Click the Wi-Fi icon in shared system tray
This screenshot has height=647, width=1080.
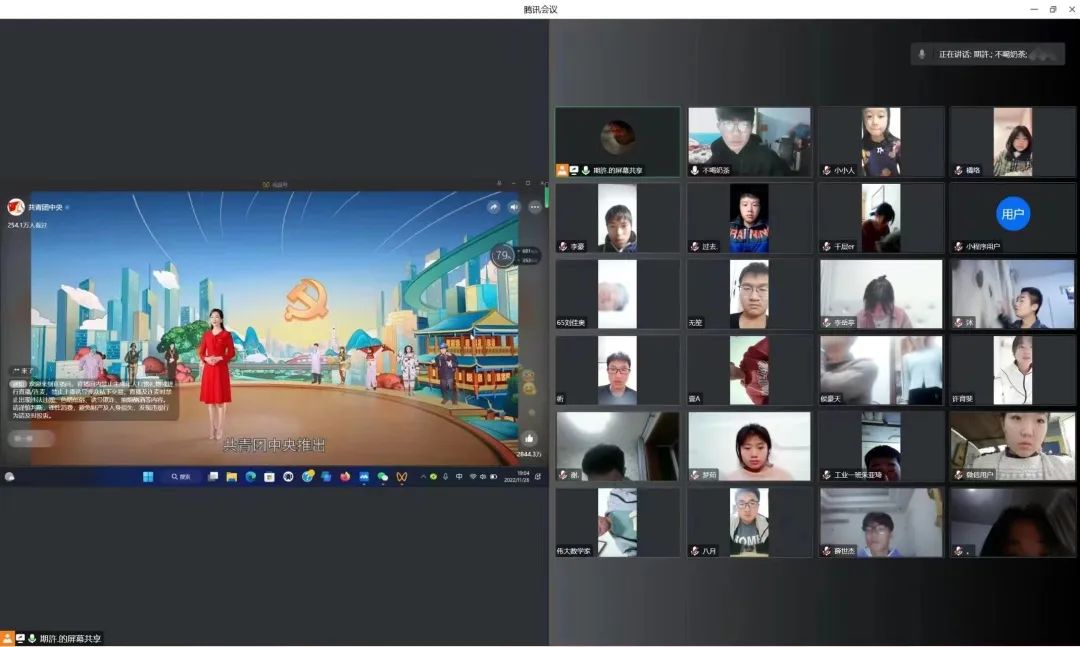tap(472, 477)
